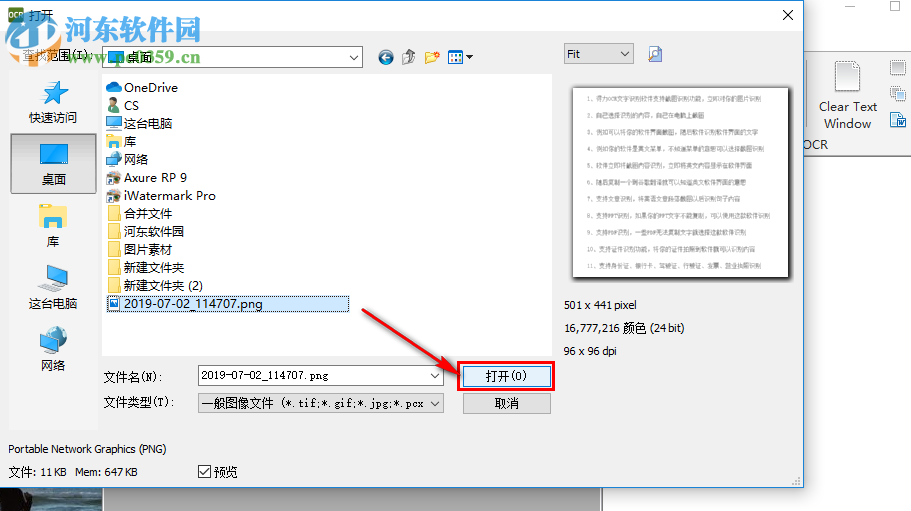Viewport: 911px width, 511px height.
Task: Select 这台电脑 in the file list
Action: pyautogui.click(x=139, y=124)
